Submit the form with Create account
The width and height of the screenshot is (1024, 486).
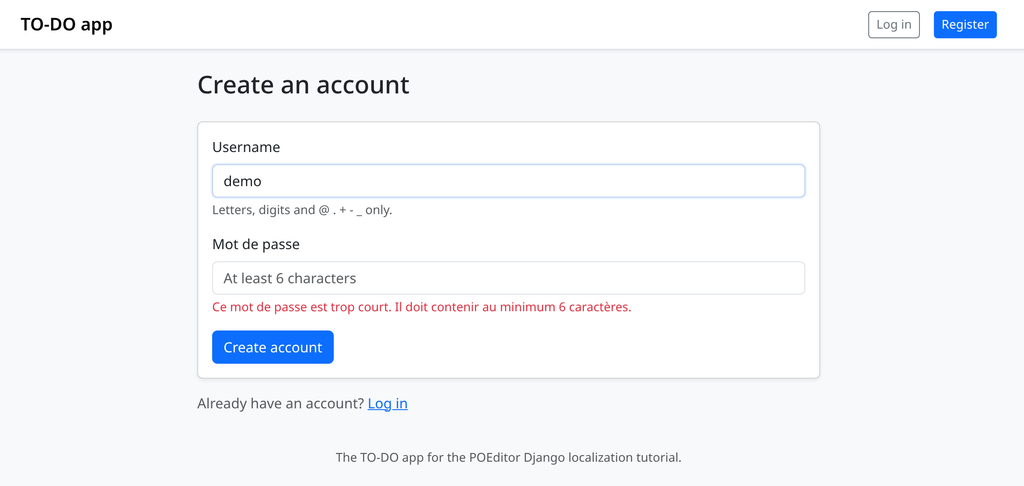273,347
